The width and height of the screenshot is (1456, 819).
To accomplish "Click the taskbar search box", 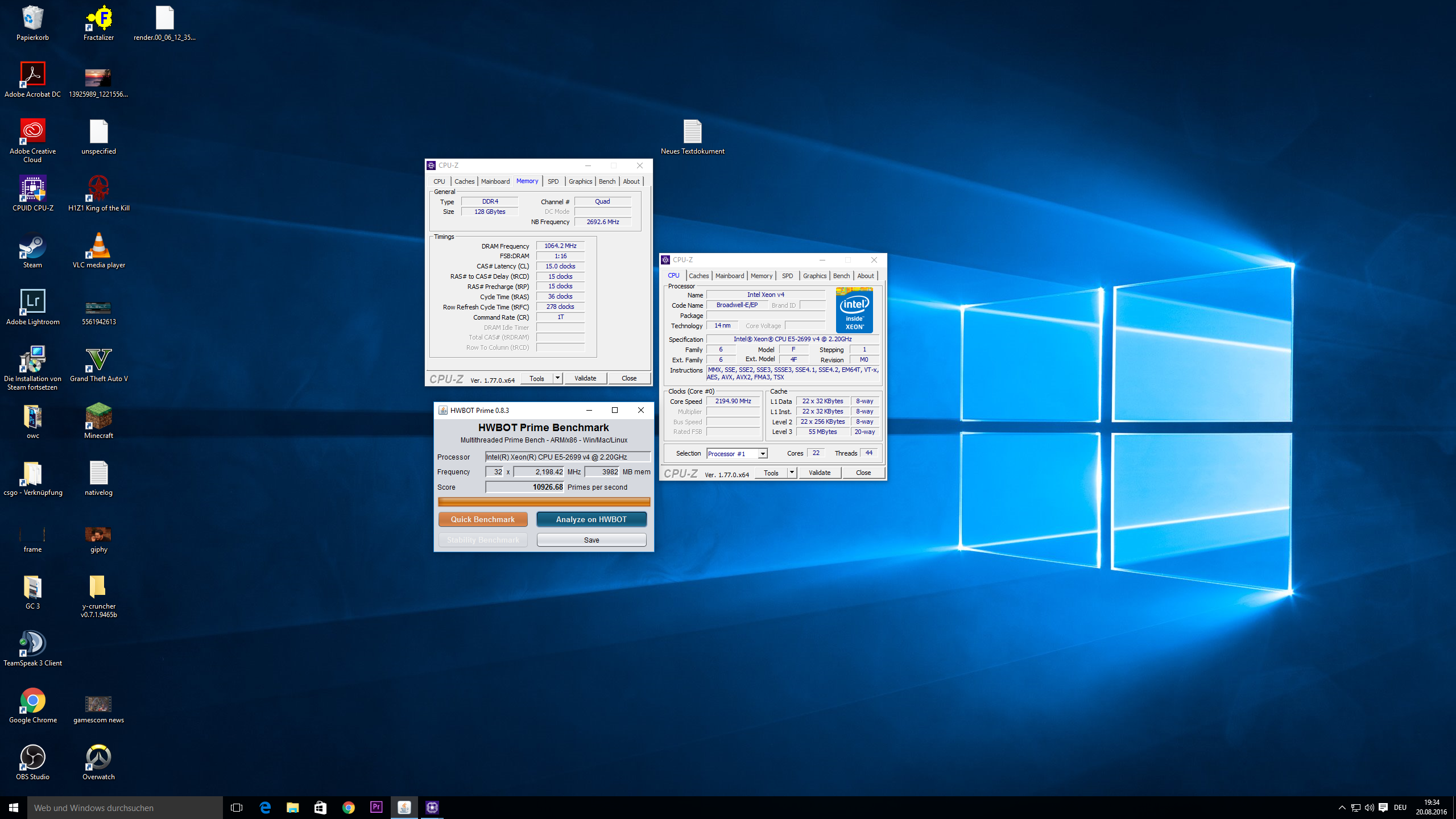I will [125, 808].
